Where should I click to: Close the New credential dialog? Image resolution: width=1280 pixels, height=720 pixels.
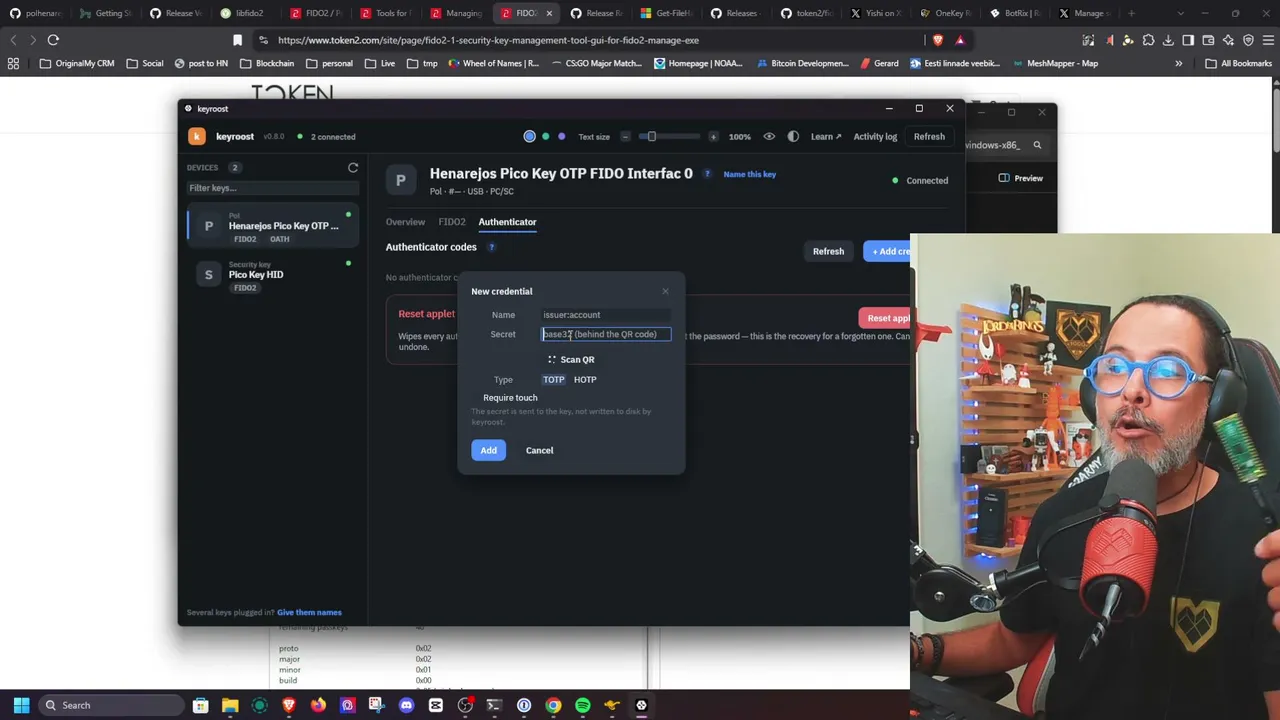[x=665, y=291]
